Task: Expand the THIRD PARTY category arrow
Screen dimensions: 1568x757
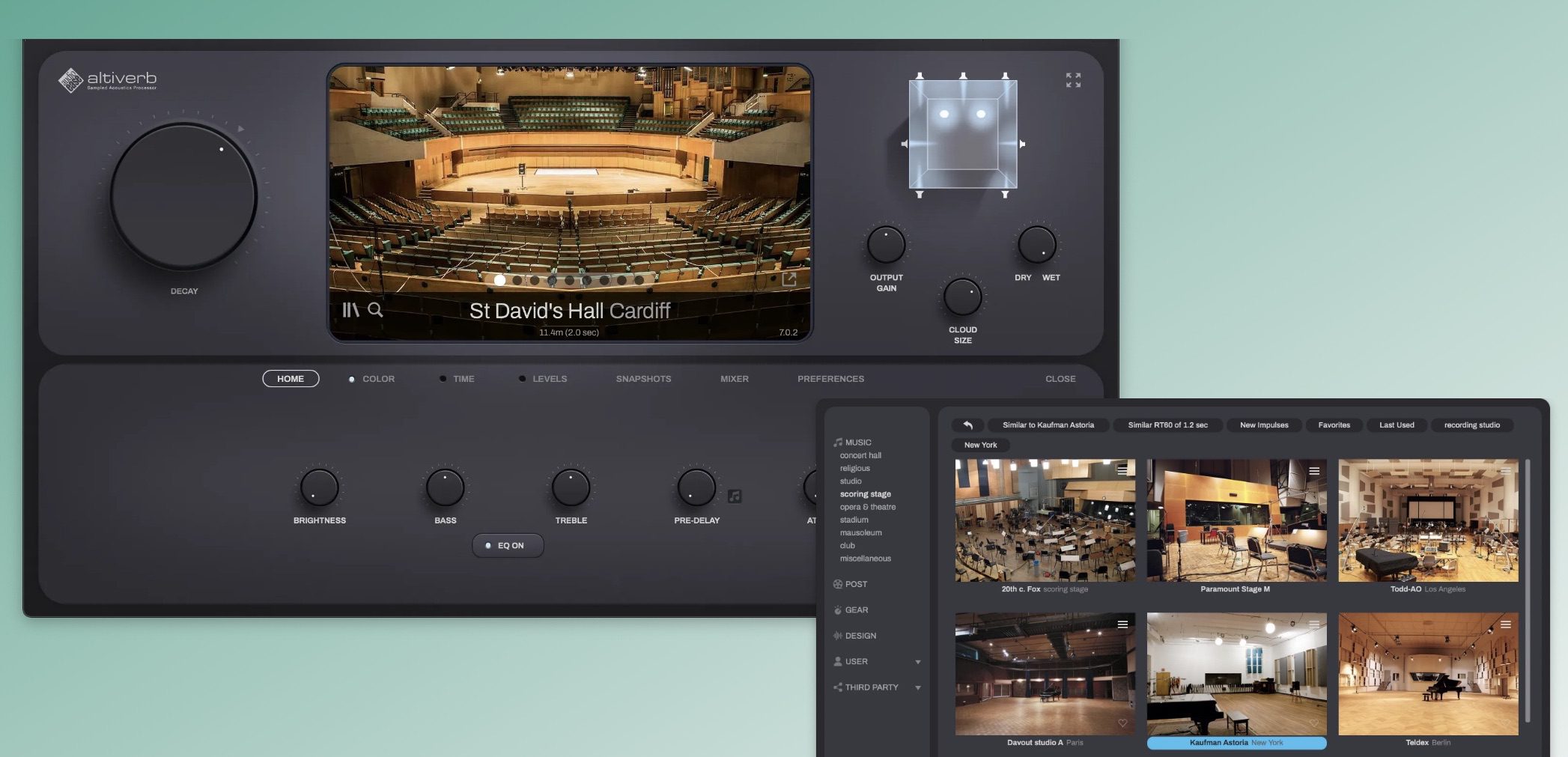Action: coord(918,687)
